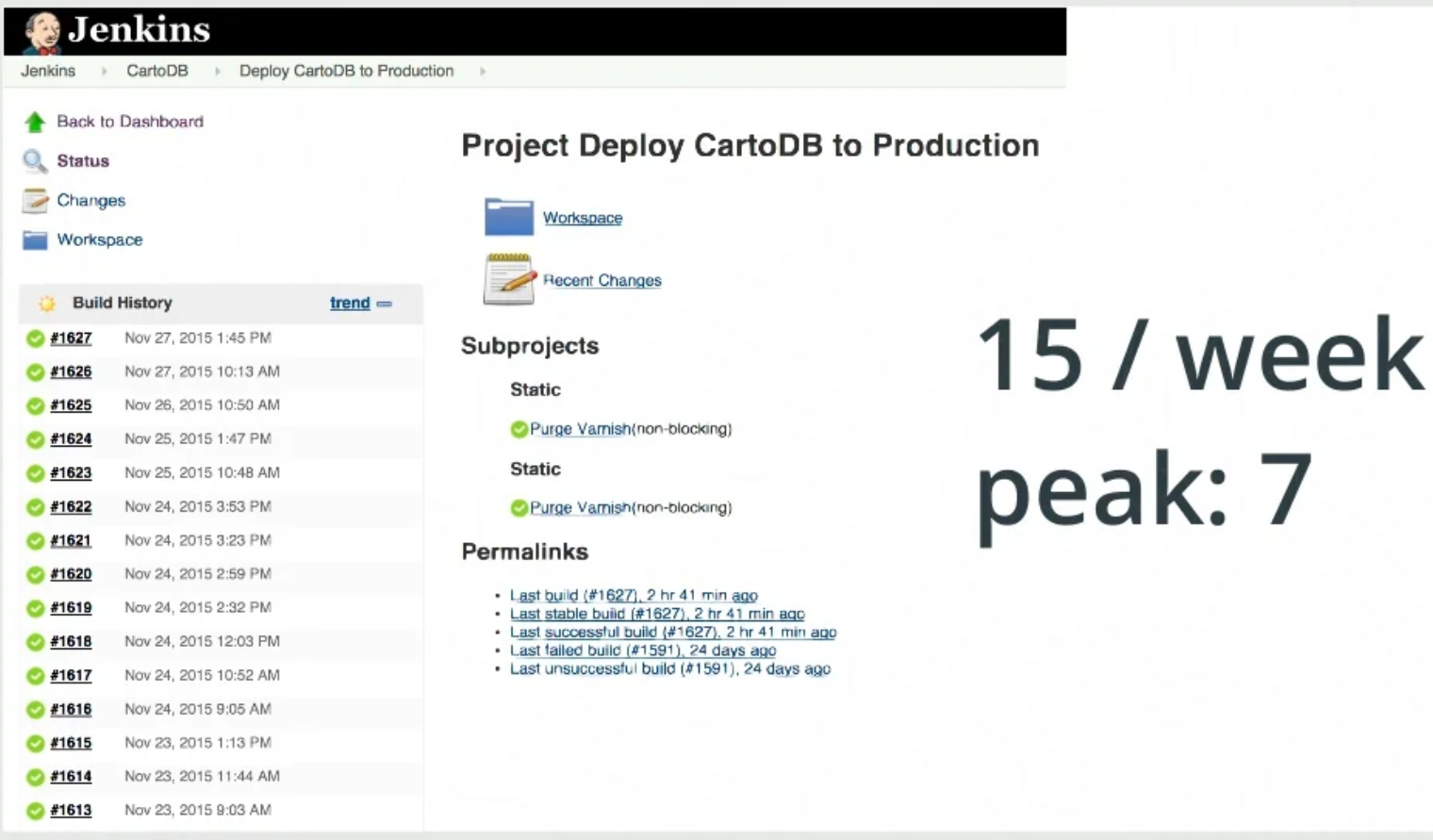The width and height of the screenshot is (1433, 840).
Task: Click the Status magnifying glass icon
Action: tap(35, 161)
